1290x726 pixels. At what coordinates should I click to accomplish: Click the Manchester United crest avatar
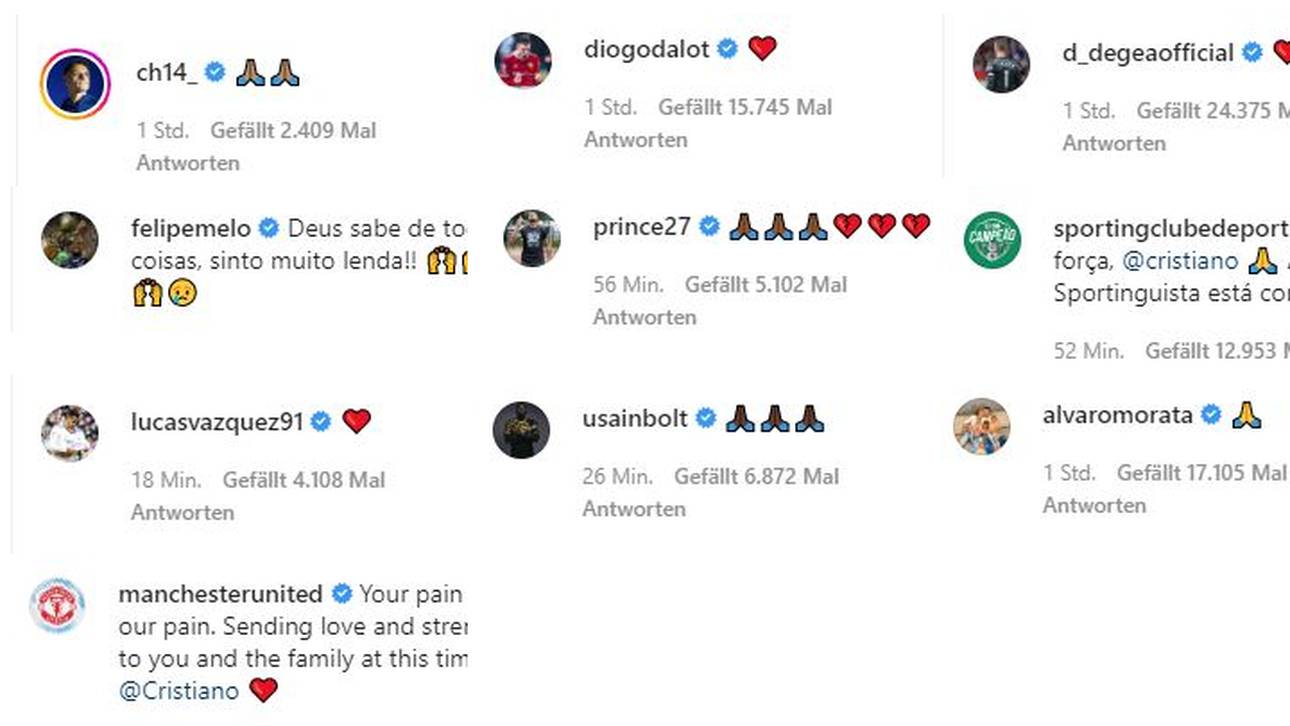click(x=57, y=605)
